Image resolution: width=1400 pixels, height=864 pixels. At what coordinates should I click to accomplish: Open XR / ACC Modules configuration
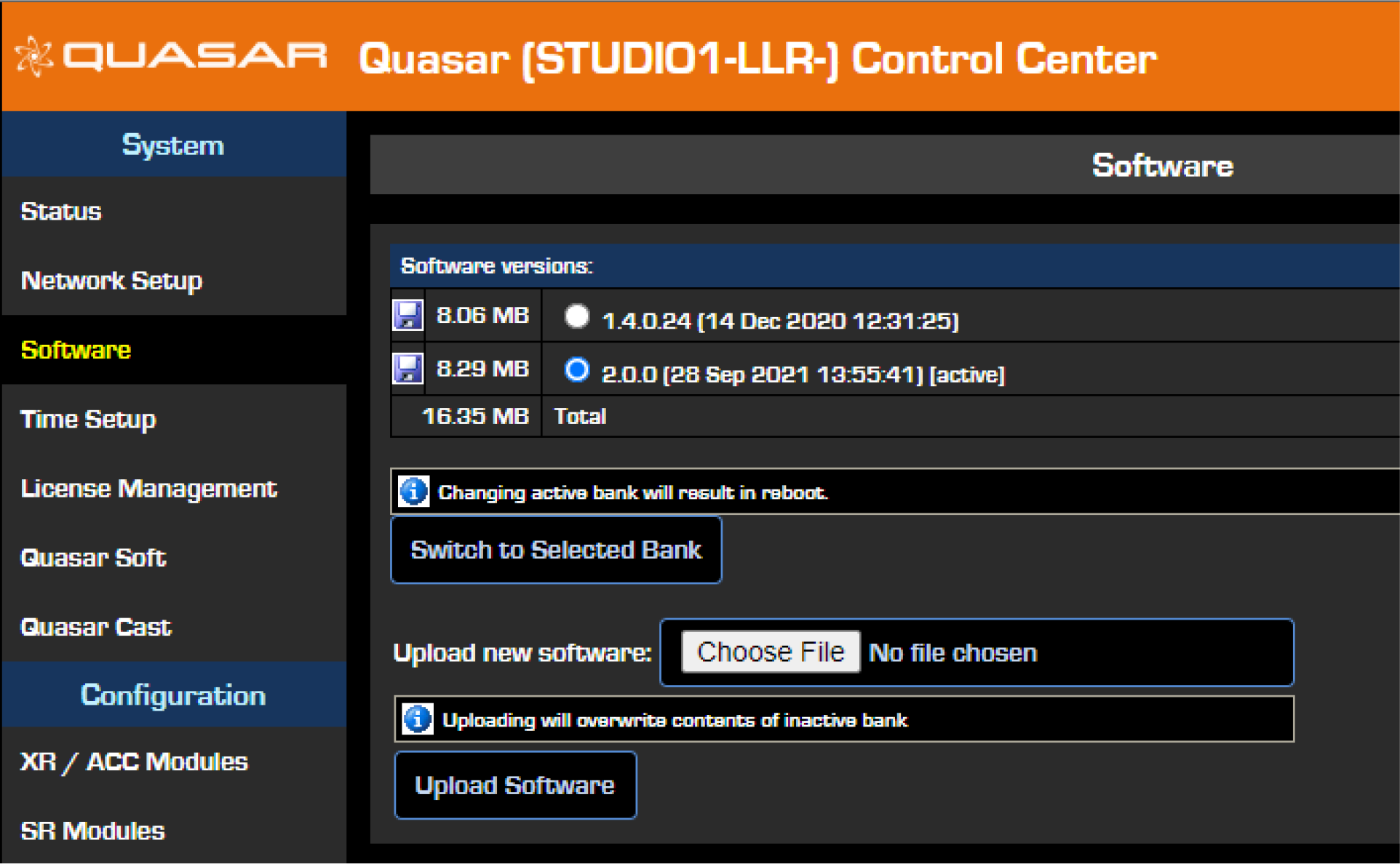pos(174,761)
